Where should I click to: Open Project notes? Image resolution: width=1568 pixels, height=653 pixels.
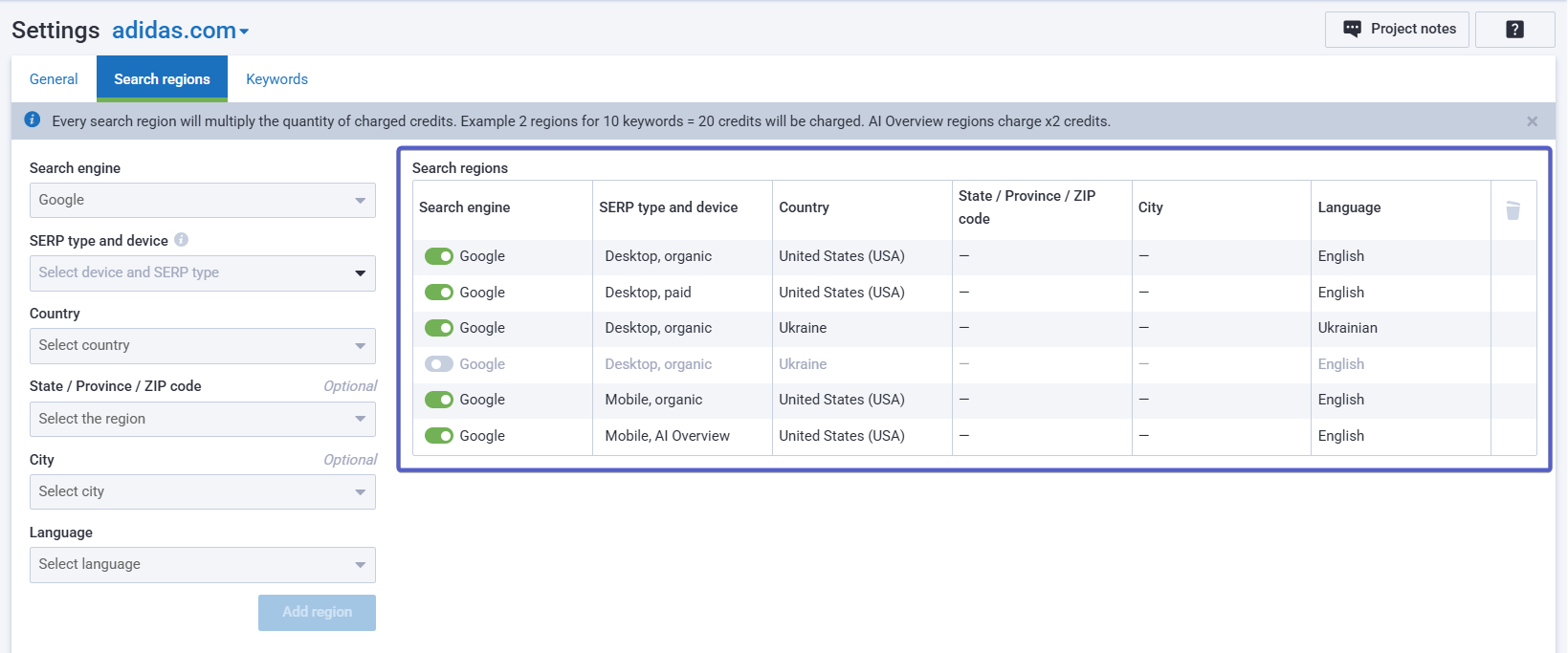pyautogui.click(x=1397, y=30)
